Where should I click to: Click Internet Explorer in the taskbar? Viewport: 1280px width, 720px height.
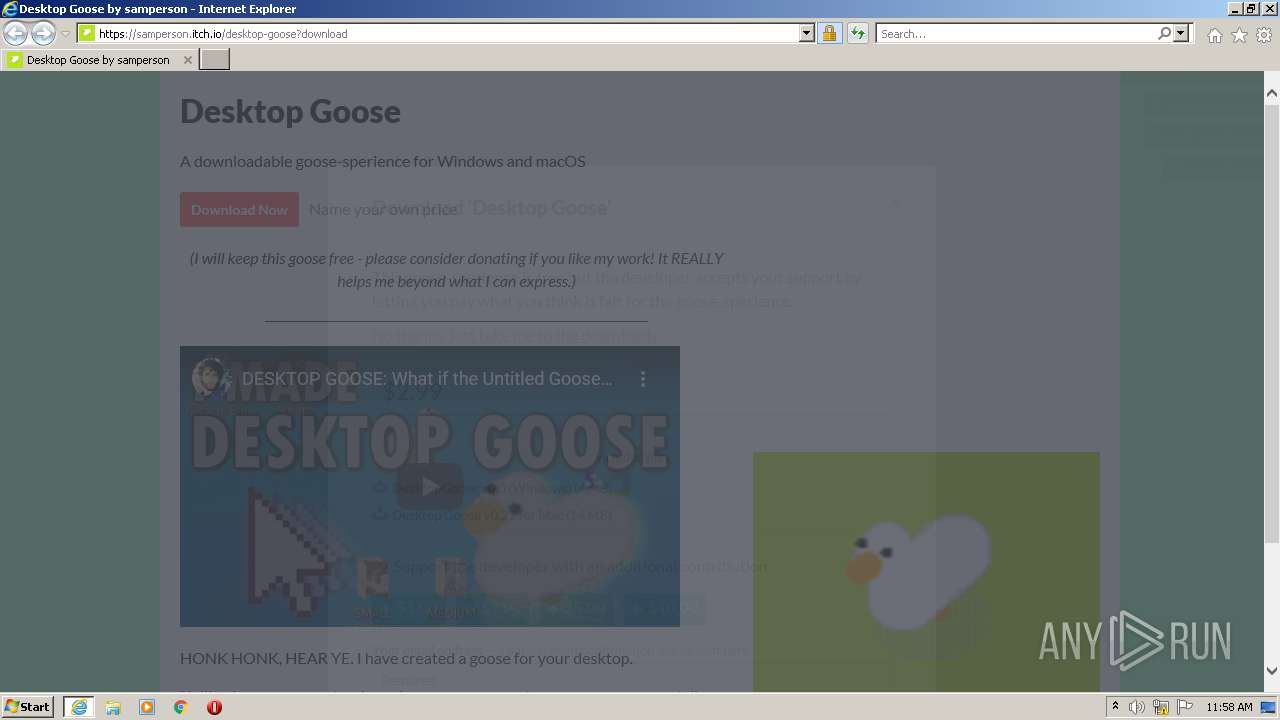point(79,707)
